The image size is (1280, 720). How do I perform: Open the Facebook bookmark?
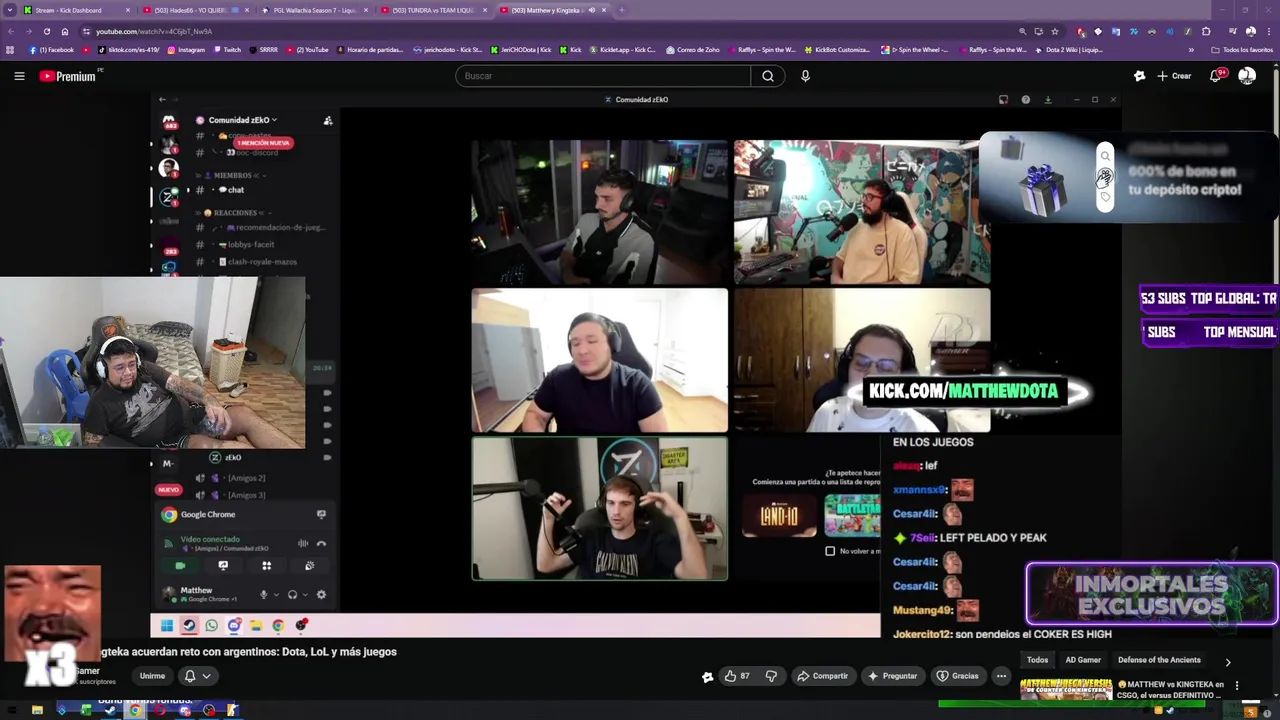[x=52, y=50]
